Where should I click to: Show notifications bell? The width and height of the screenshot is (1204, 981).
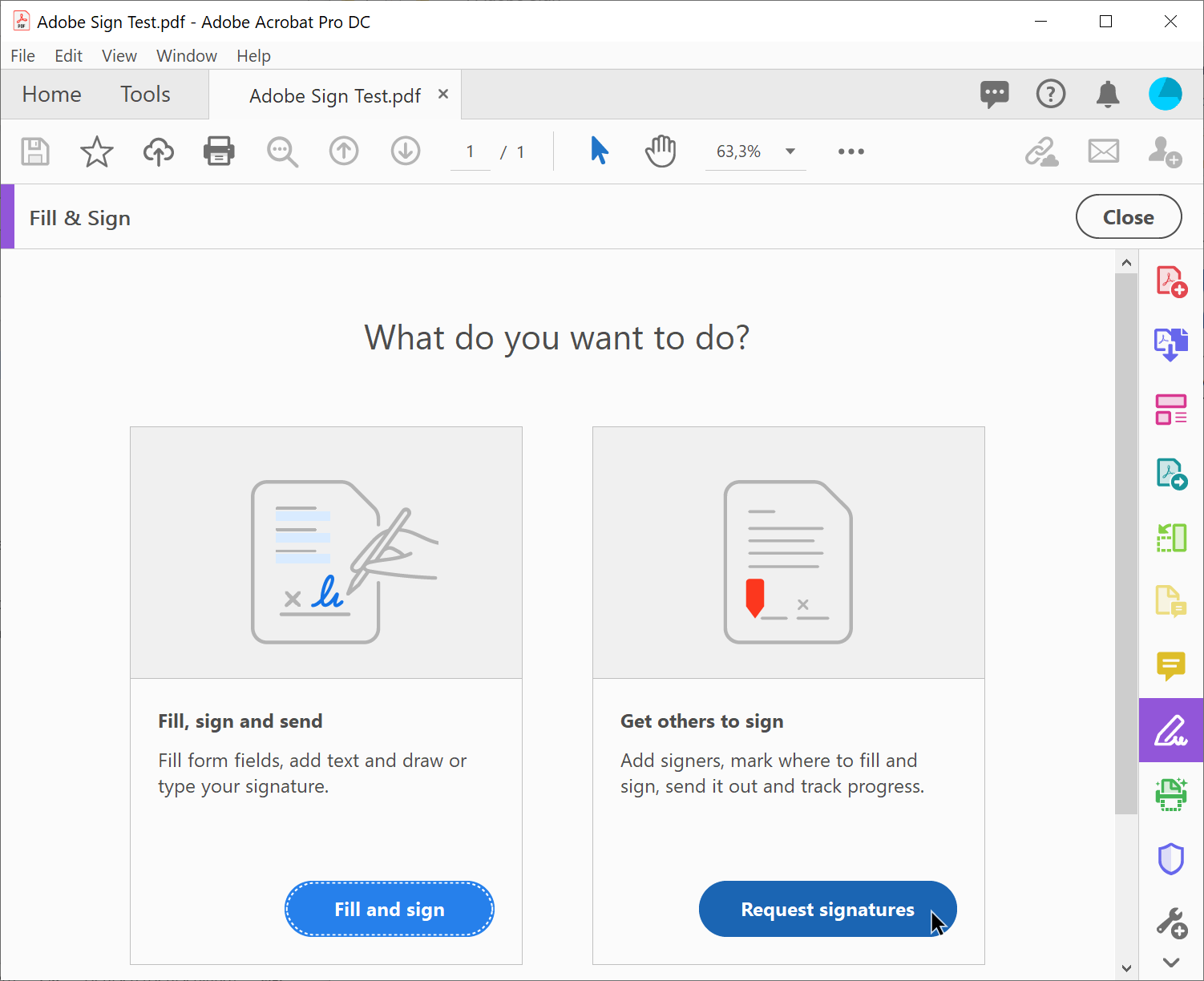(1108, 95)
